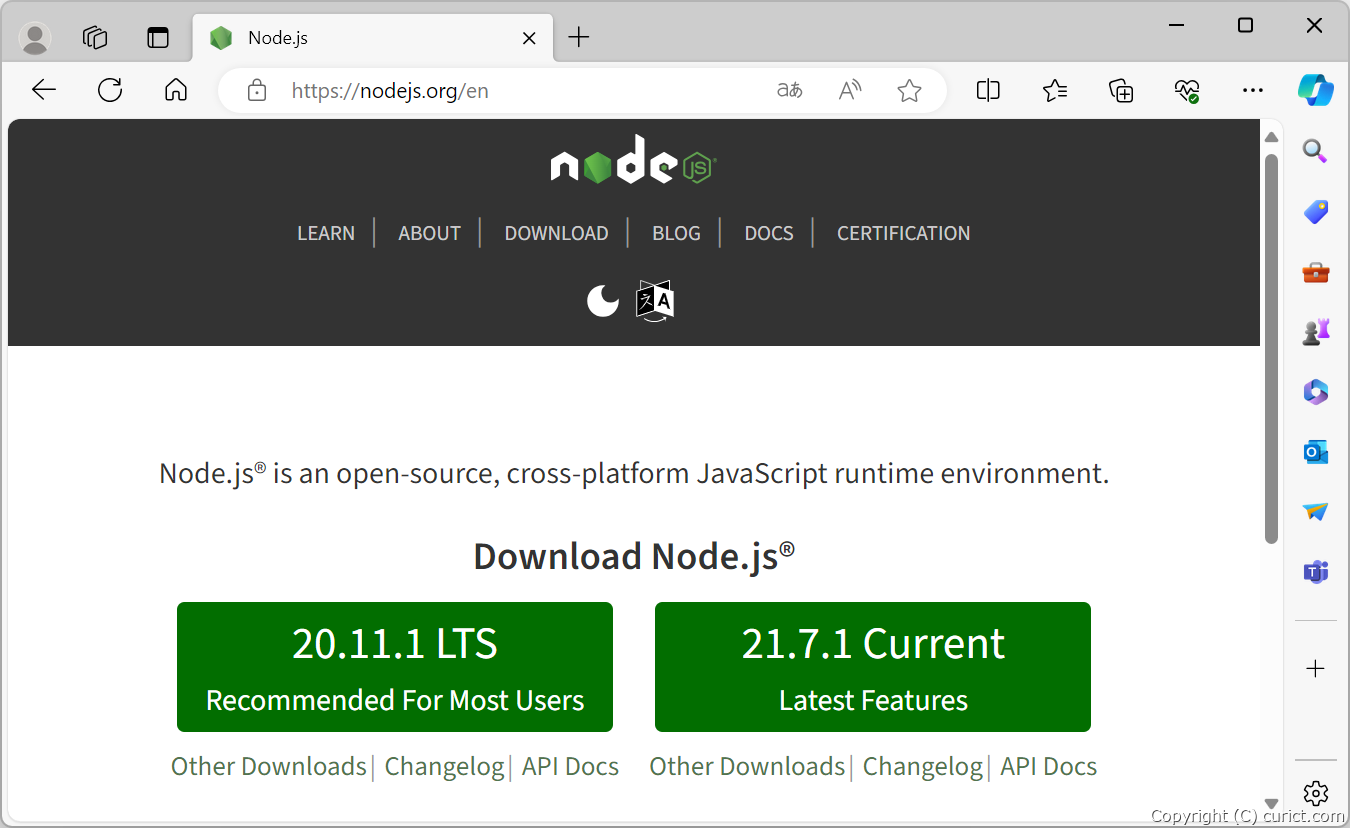Open the Edge sidebar search icon

coord(1314,151)
